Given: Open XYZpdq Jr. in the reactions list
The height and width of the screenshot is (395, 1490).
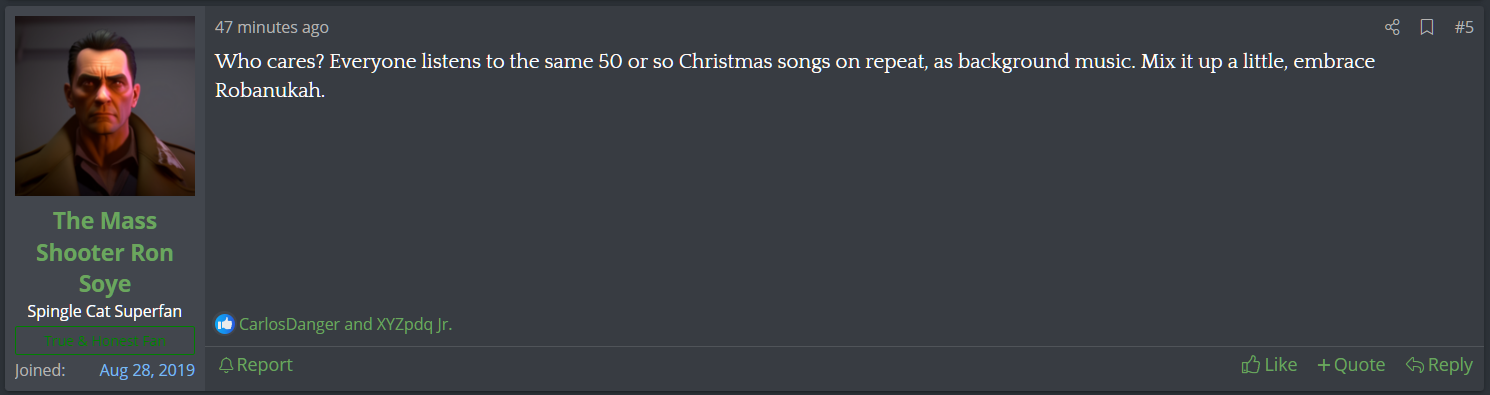Looking at the screenshot, I should [414, 324].
